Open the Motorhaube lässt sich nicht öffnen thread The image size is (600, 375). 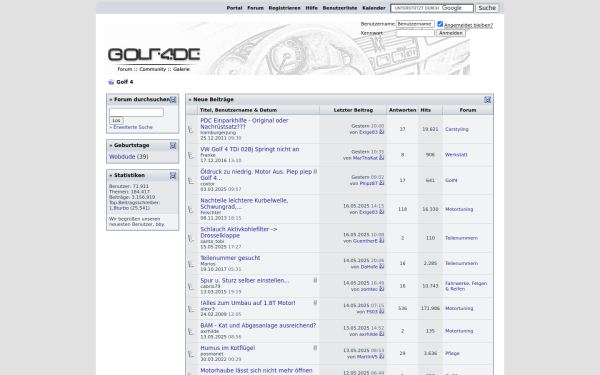pos(256,370)
